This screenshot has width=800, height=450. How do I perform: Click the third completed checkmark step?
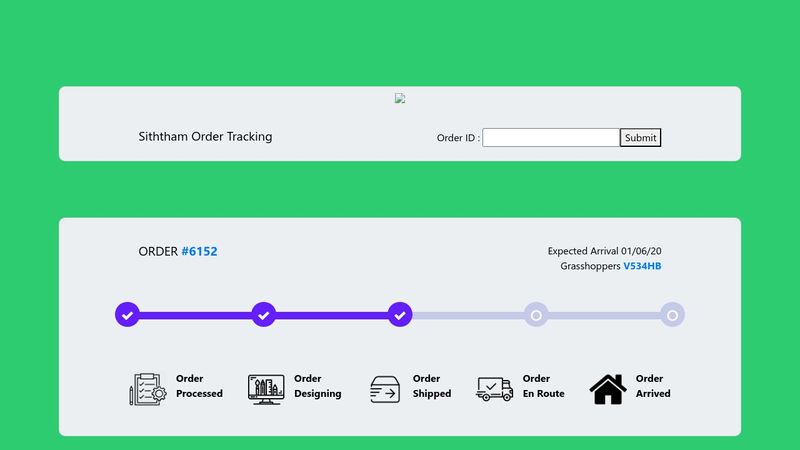click(400, 315)
